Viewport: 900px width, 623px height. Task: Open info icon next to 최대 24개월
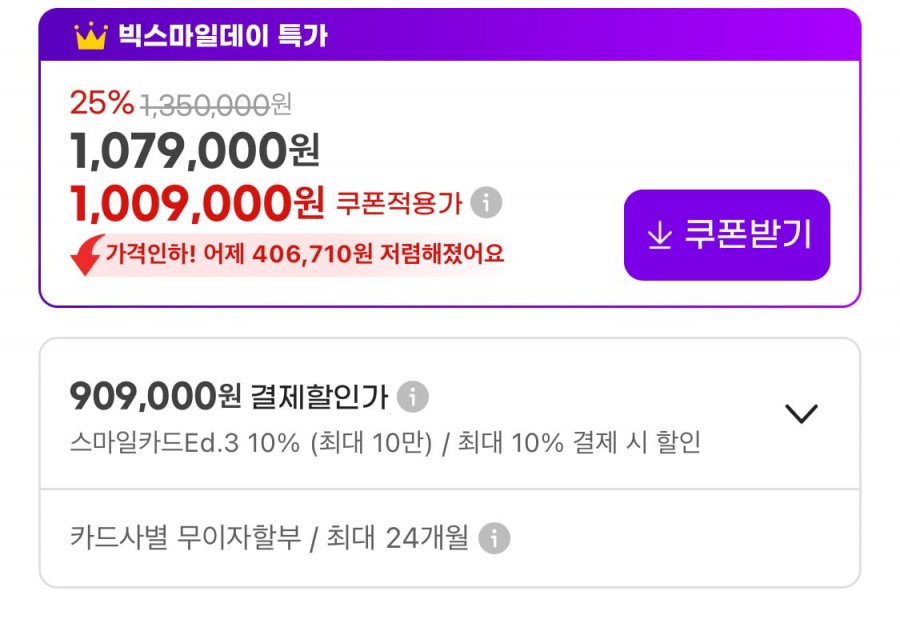pyautogui.click(x=494, y=538)
